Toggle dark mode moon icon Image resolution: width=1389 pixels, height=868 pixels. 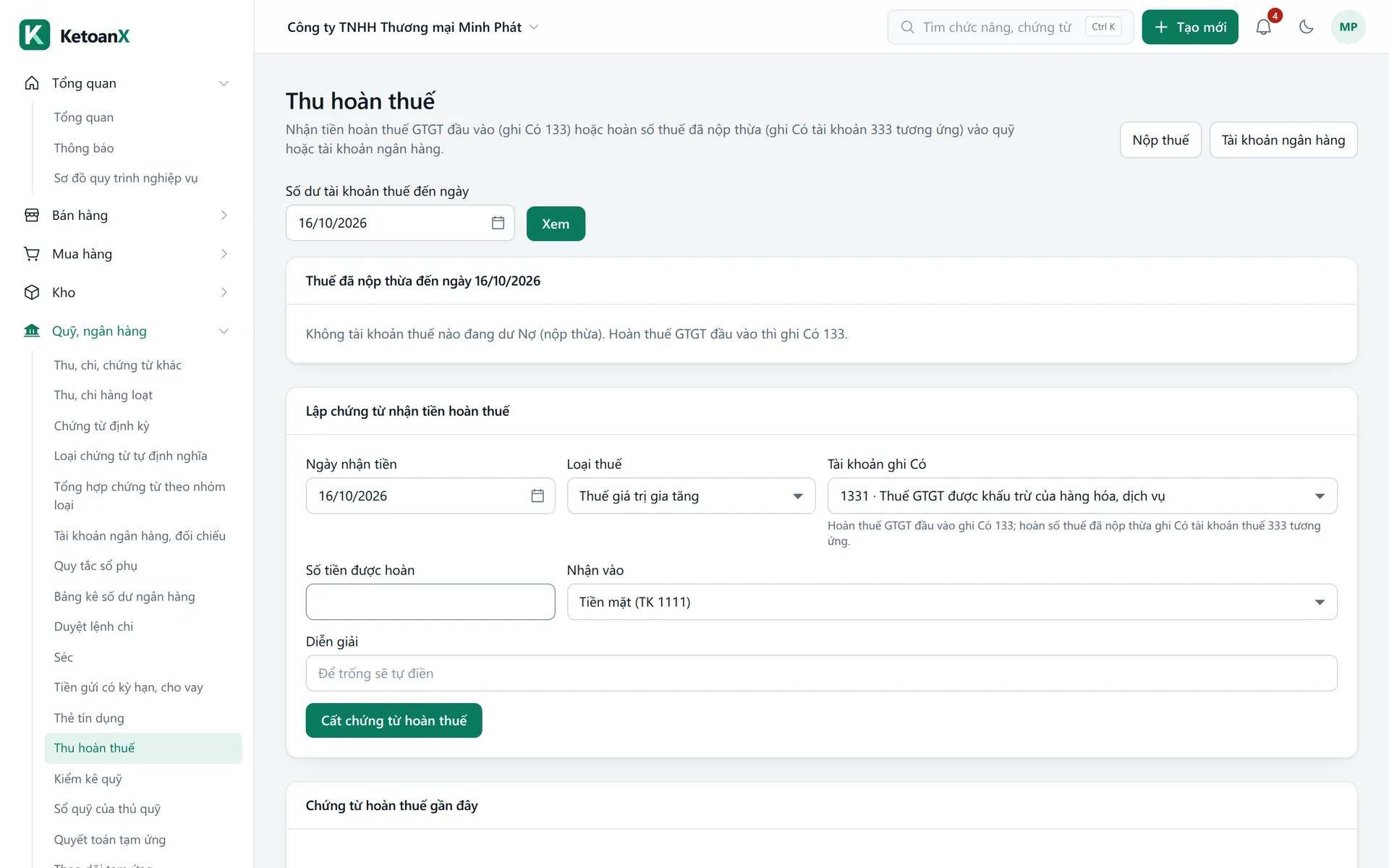1306,27
